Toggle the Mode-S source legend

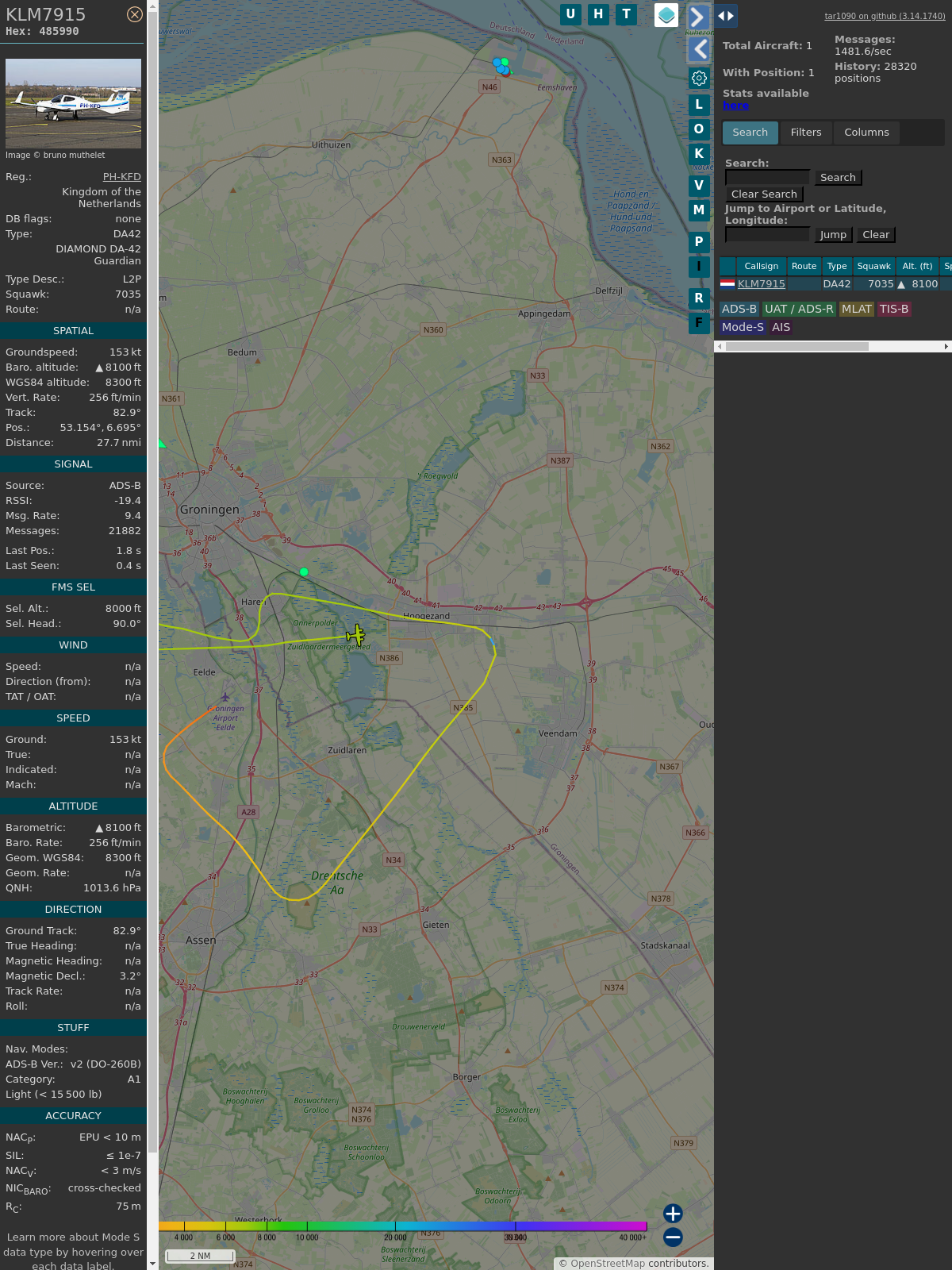point(743,328)
